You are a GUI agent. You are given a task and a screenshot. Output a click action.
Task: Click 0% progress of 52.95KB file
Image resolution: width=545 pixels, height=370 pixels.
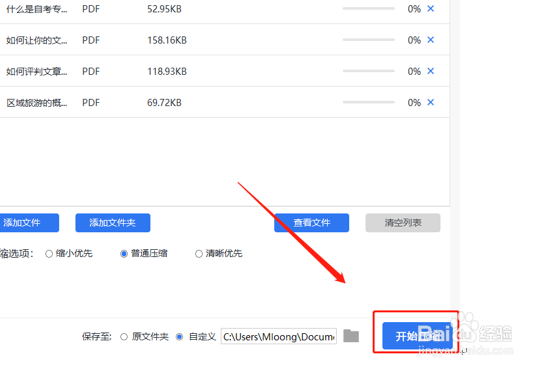pyautogui.click(x=414, y=9)
